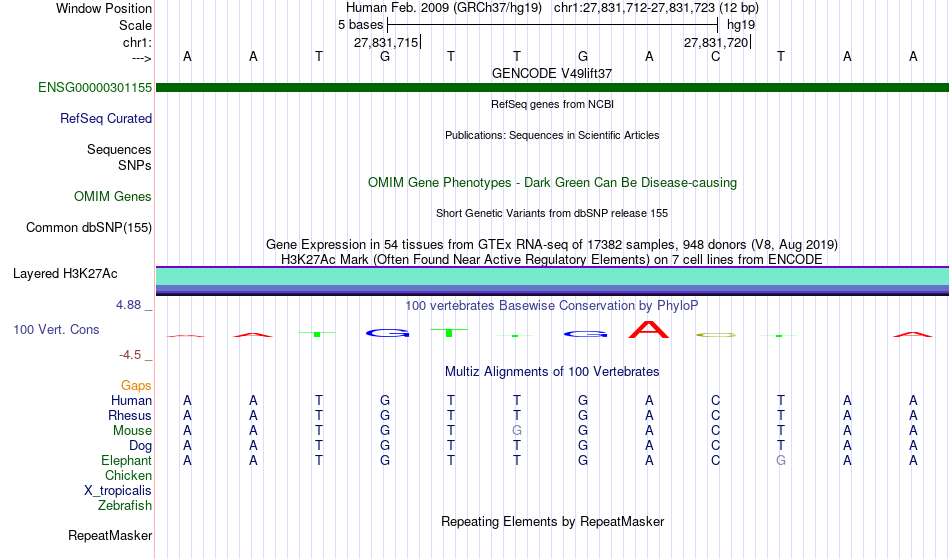Click the sequence direction arrow '--->'
950x559 pixels.
[141, 58]
